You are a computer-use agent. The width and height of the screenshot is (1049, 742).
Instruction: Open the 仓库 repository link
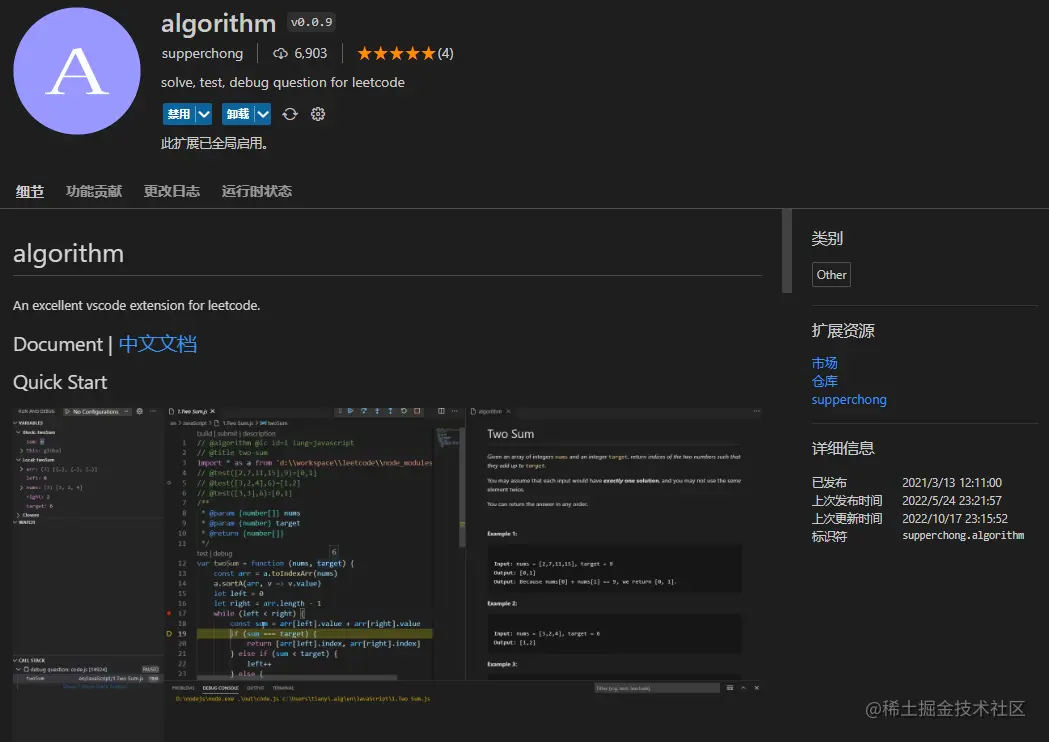point(824,381)
